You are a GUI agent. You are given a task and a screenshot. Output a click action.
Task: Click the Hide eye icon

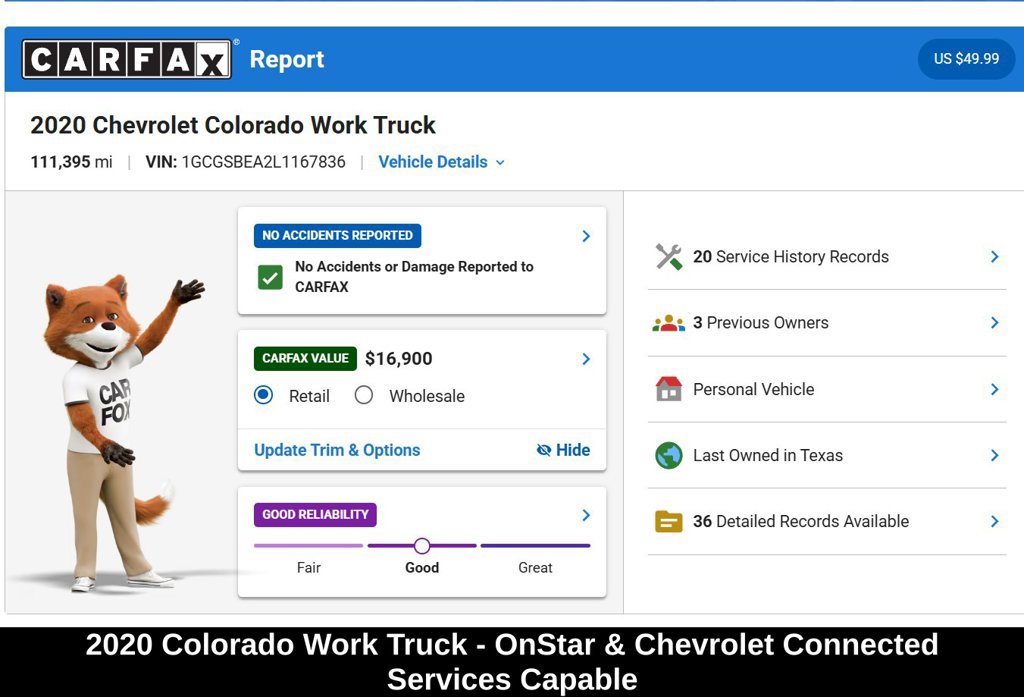tap(543, 450)
